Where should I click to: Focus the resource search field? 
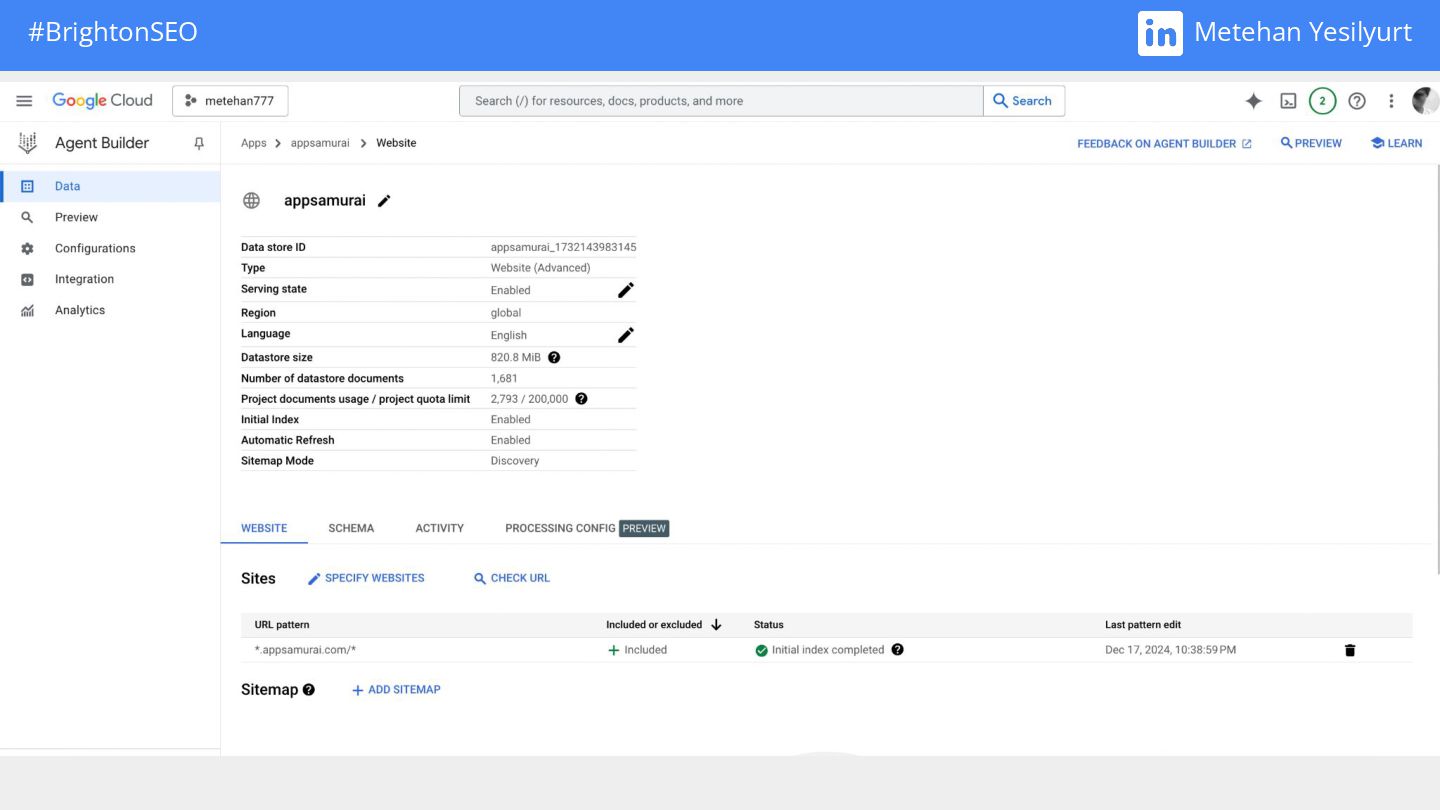[721, 101]
